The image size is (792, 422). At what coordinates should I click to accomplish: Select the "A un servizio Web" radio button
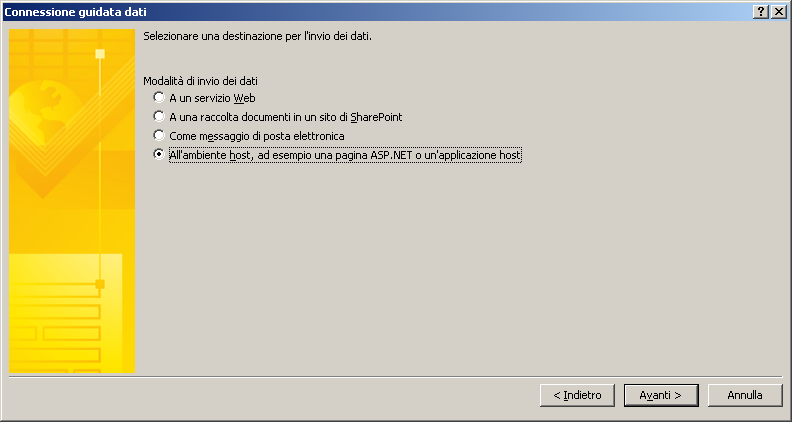(x=159, y=97)
